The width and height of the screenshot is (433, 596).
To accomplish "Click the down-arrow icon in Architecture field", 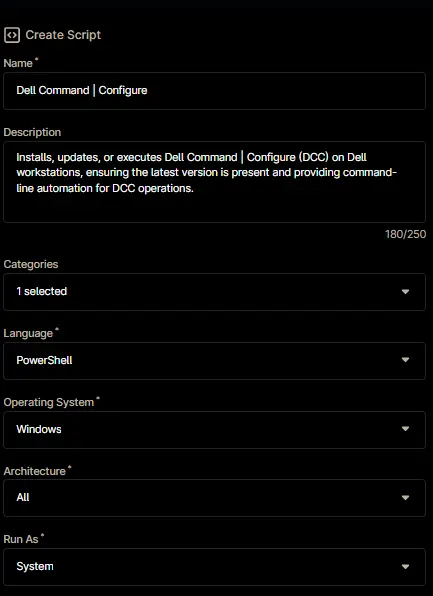I will click(x=405, y=498).
